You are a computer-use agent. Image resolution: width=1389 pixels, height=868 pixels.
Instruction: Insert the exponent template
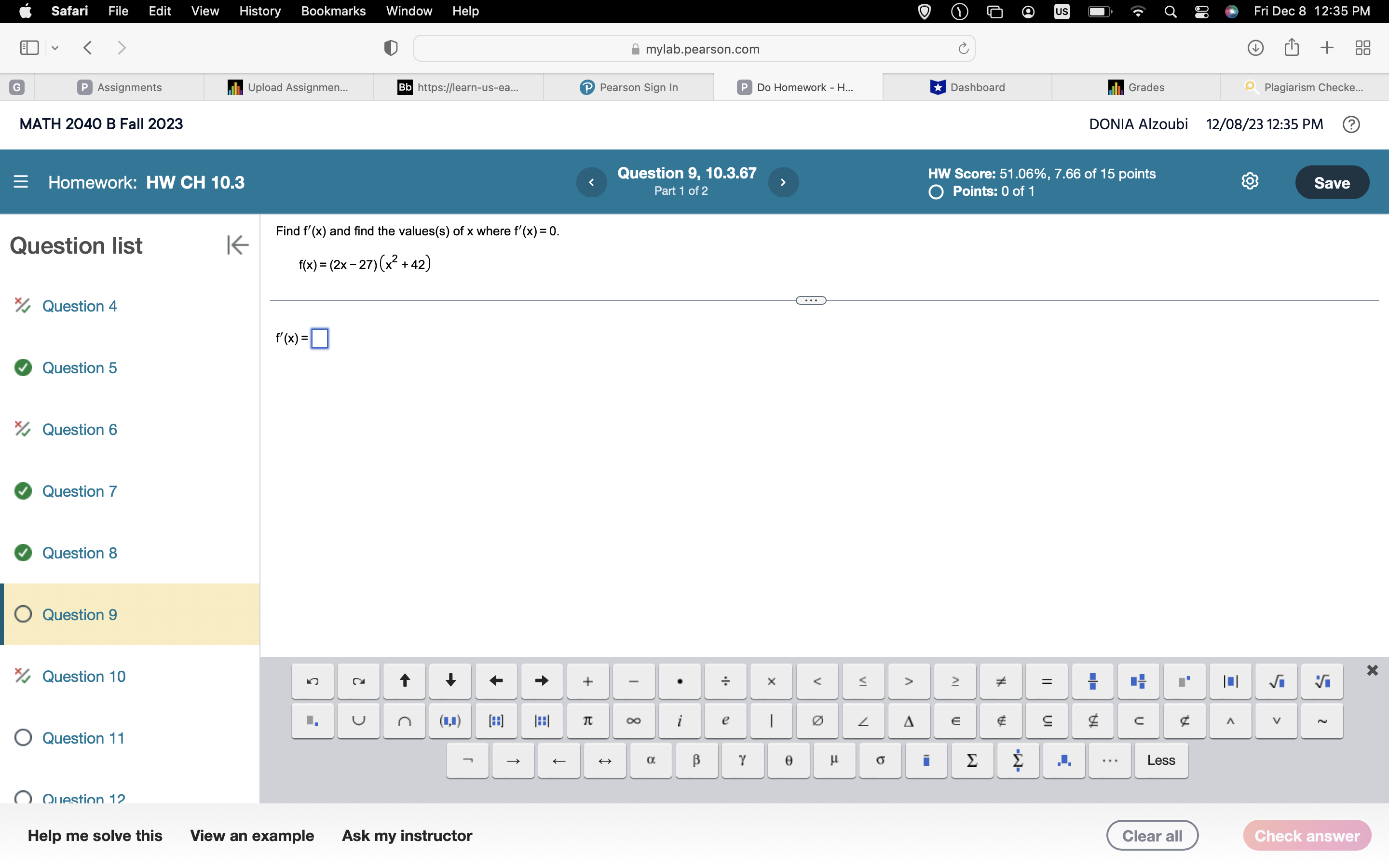[x=1184, y=681]
